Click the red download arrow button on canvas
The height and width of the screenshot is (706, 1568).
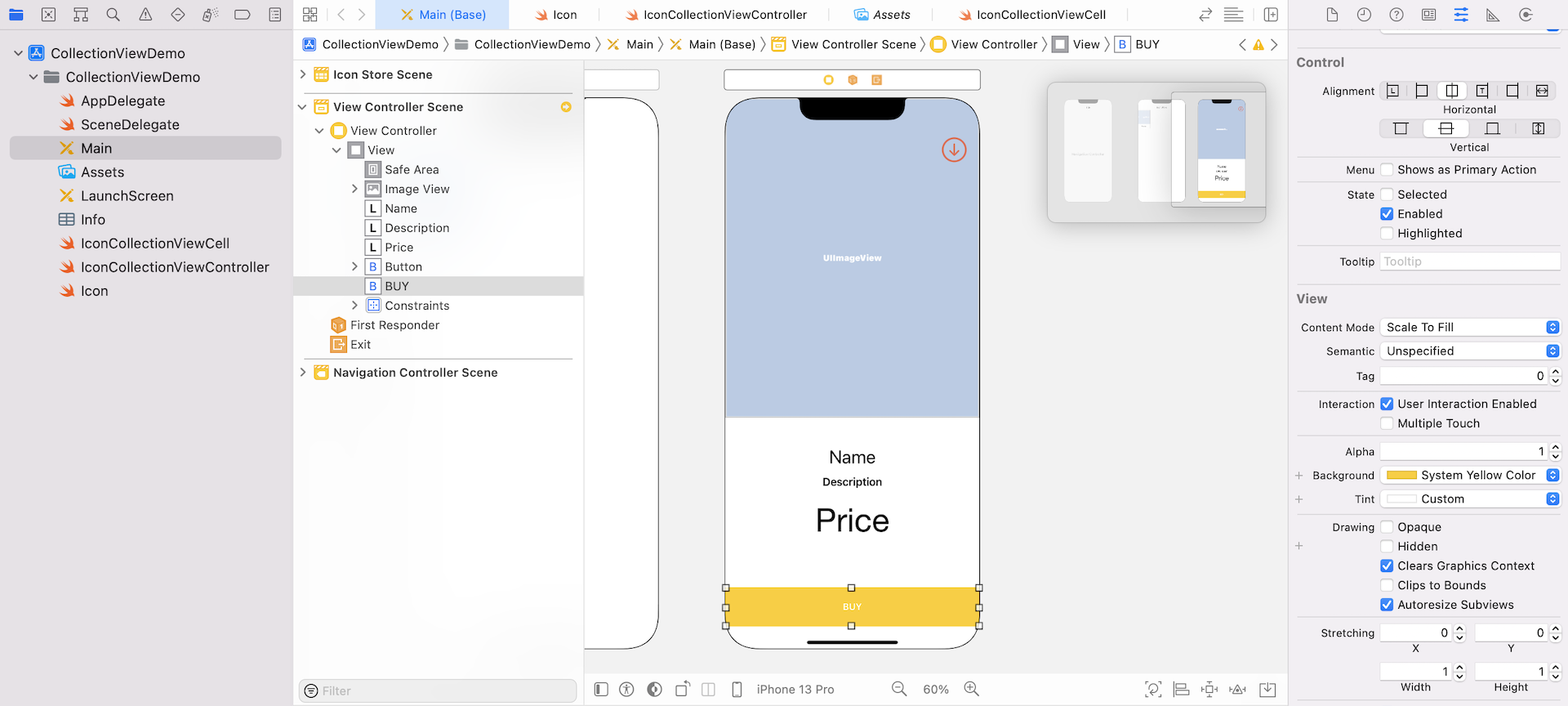click(x=953, y=150)
